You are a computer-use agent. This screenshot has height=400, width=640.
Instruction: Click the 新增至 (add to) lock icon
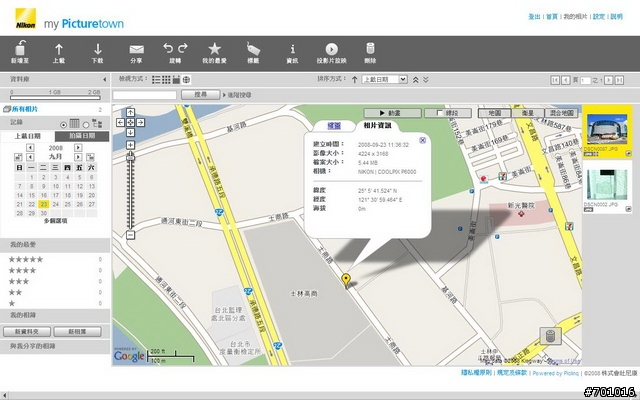click(x=20, y=48)
